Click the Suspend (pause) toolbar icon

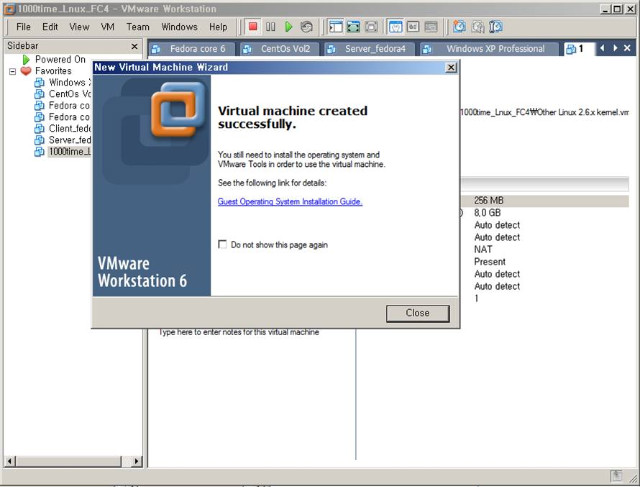[x=271, y=27]
